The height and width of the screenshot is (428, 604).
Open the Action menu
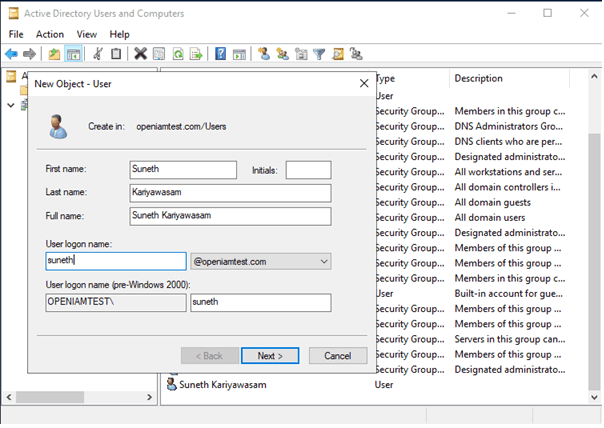coord(50,34)
